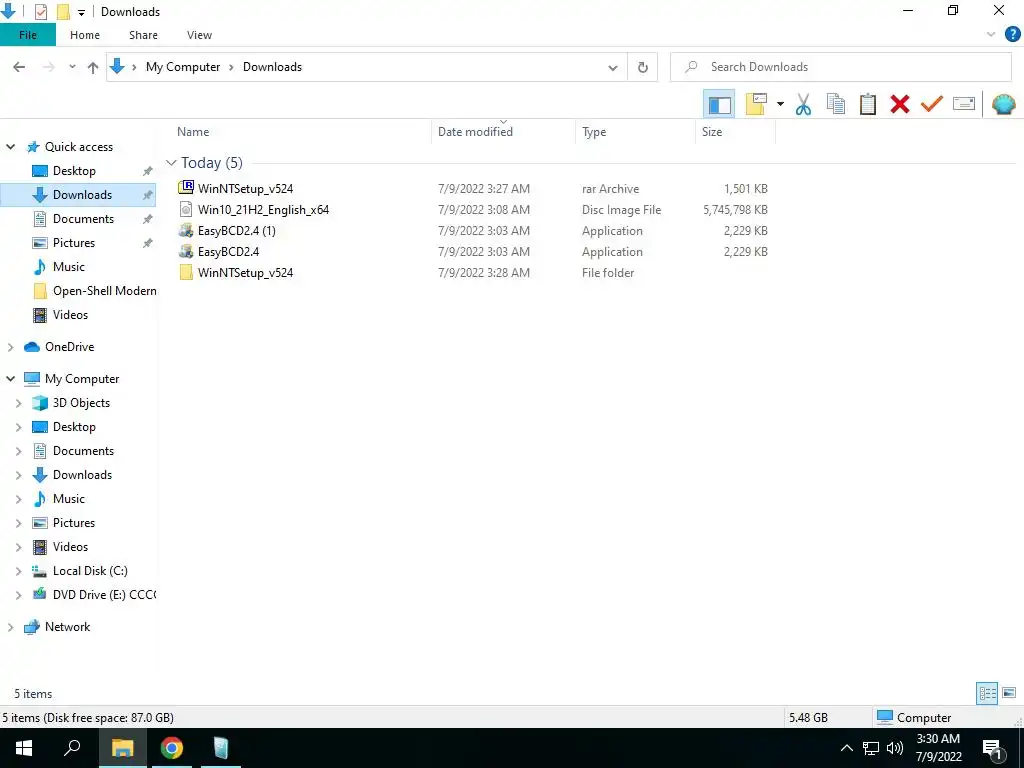Open the notification center taskbar icon

pos(993,749)
